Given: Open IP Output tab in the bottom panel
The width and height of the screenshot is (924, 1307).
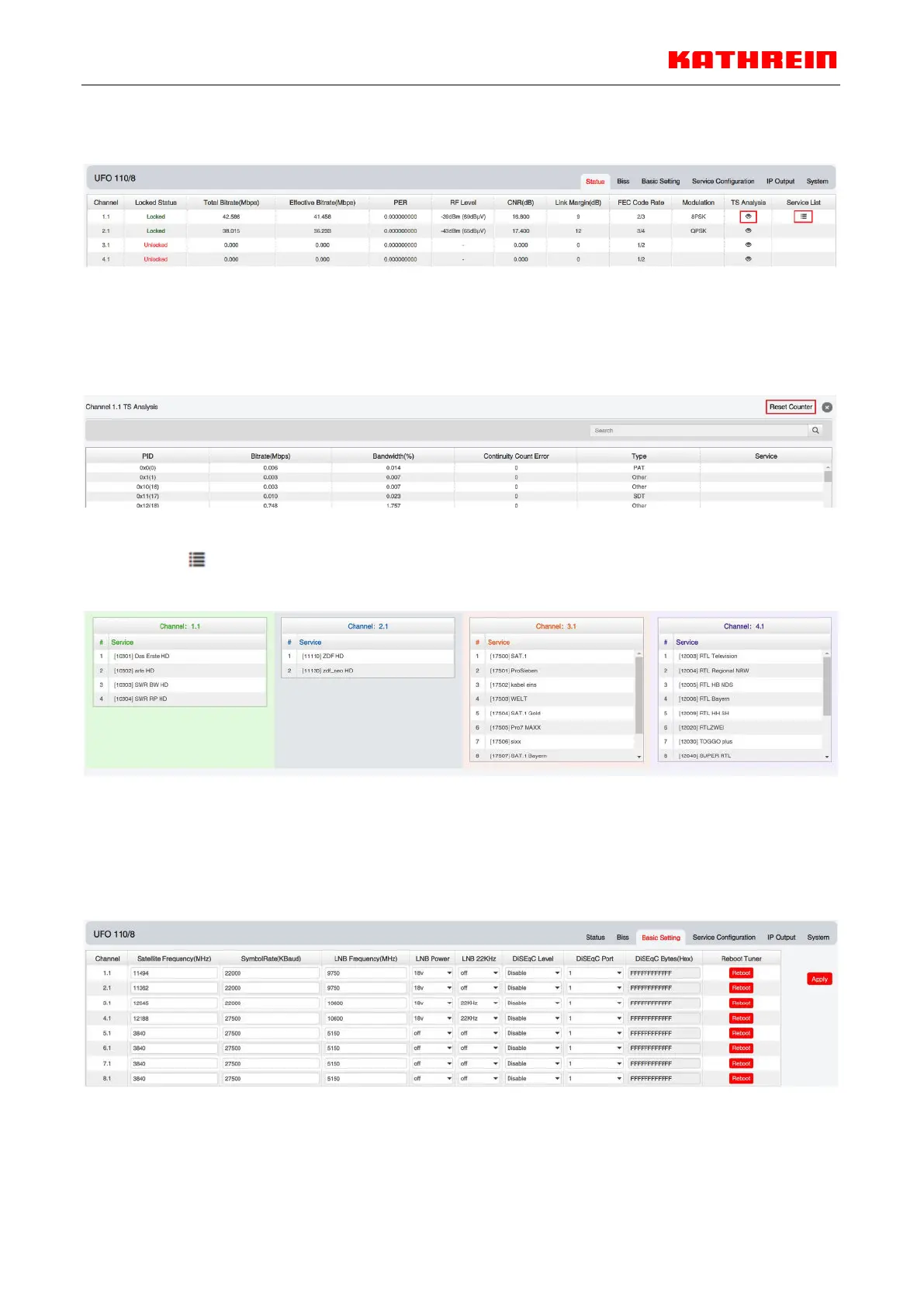Looking at the screenshot, I should point(781,938).
